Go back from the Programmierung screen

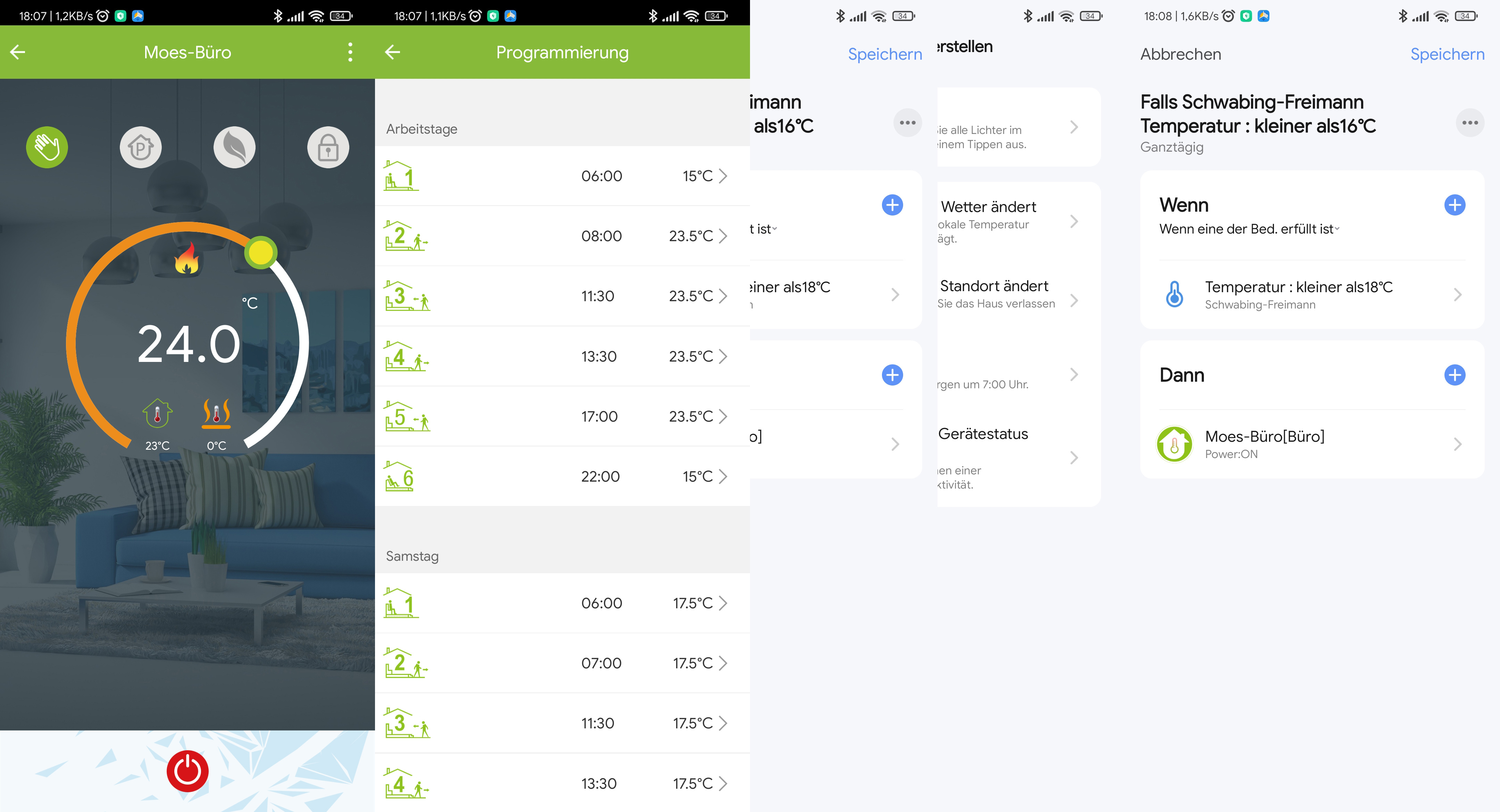(393, 52)
